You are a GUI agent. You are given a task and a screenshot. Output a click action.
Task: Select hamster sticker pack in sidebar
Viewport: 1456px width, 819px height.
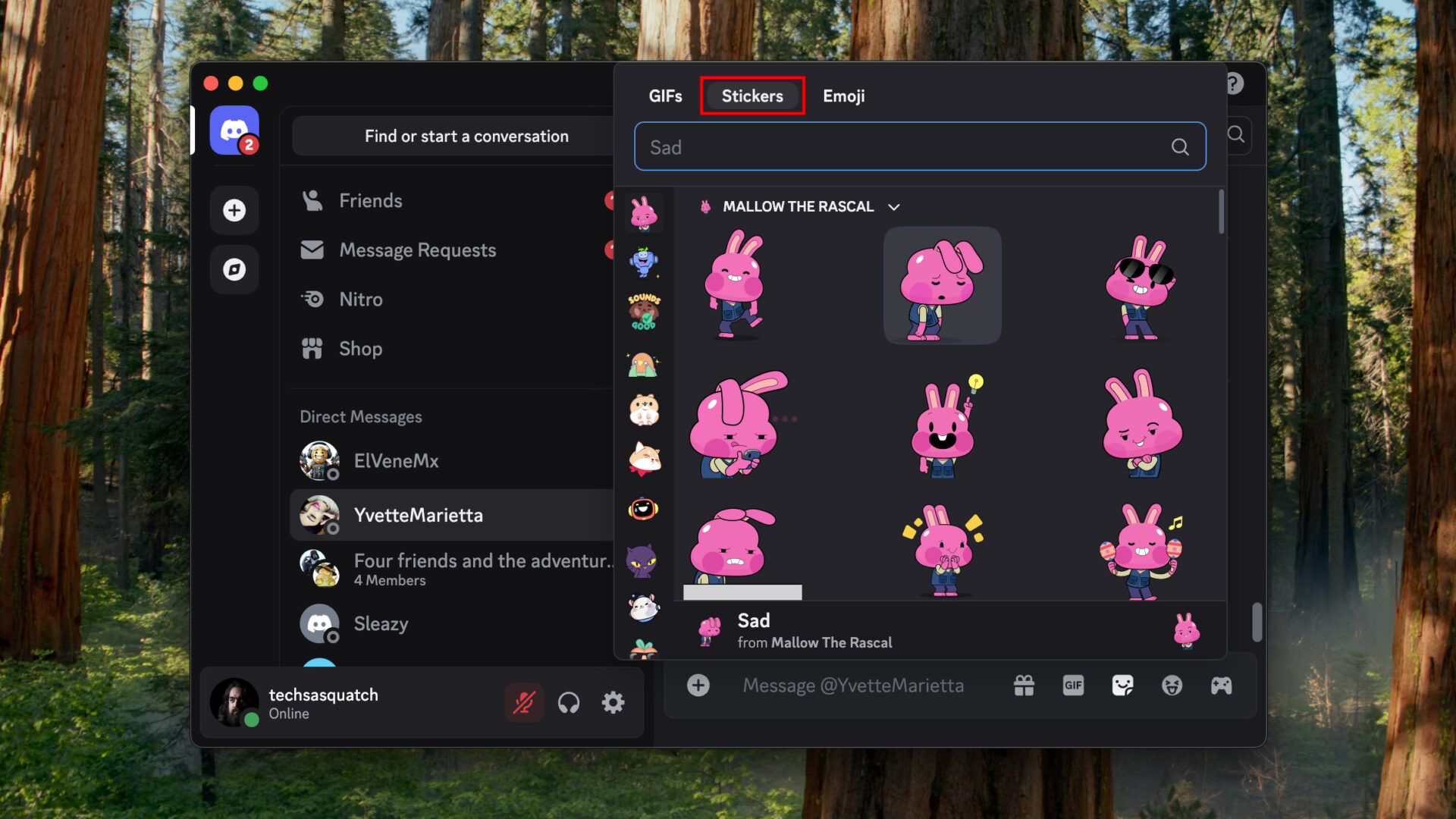(644, 410)
